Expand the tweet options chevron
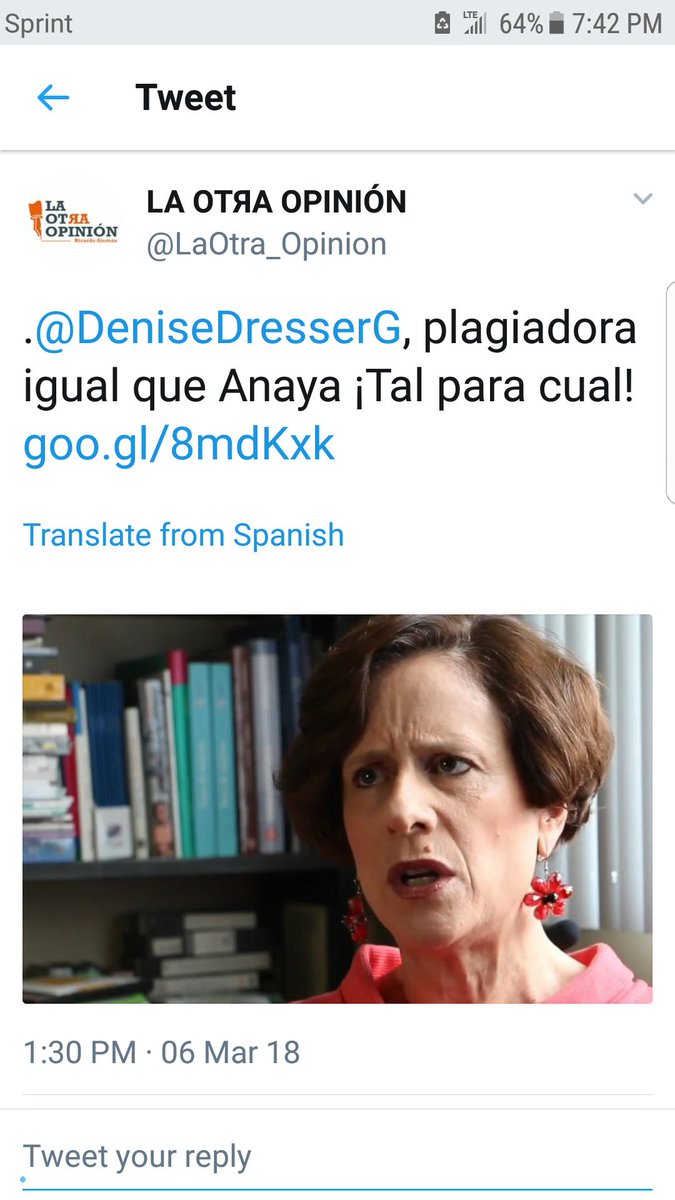Viewport: 675px width, 1200px height. 643,199
